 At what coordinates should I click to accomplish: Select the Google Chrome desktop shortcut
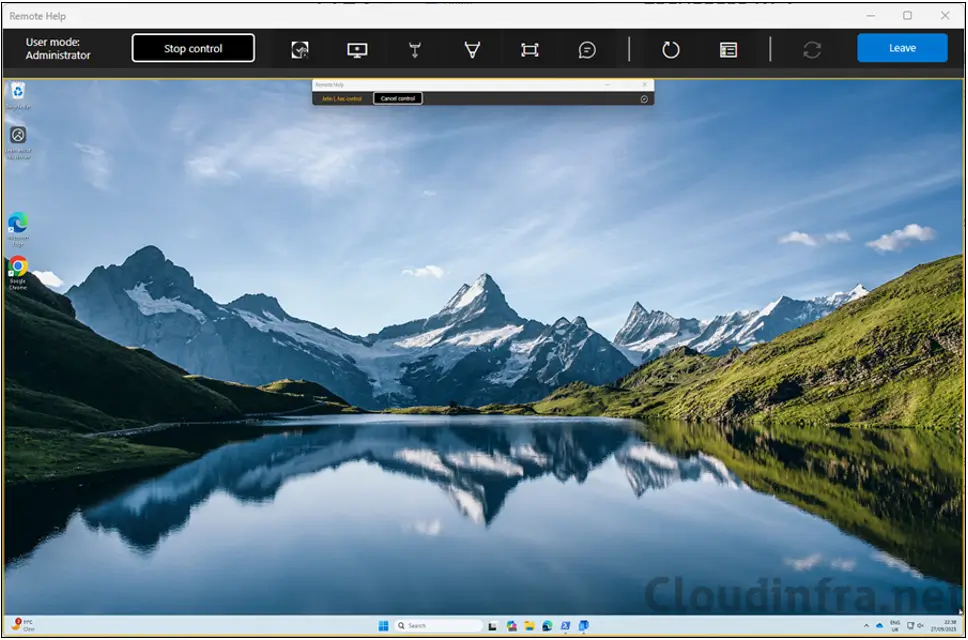[18, 268]
